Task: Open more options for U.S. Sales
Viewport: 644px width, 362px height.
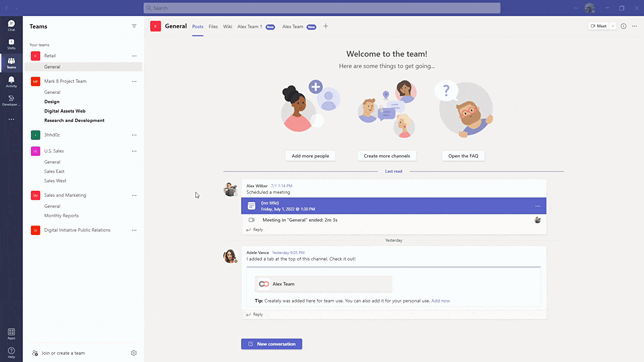Action: (134, 151)
